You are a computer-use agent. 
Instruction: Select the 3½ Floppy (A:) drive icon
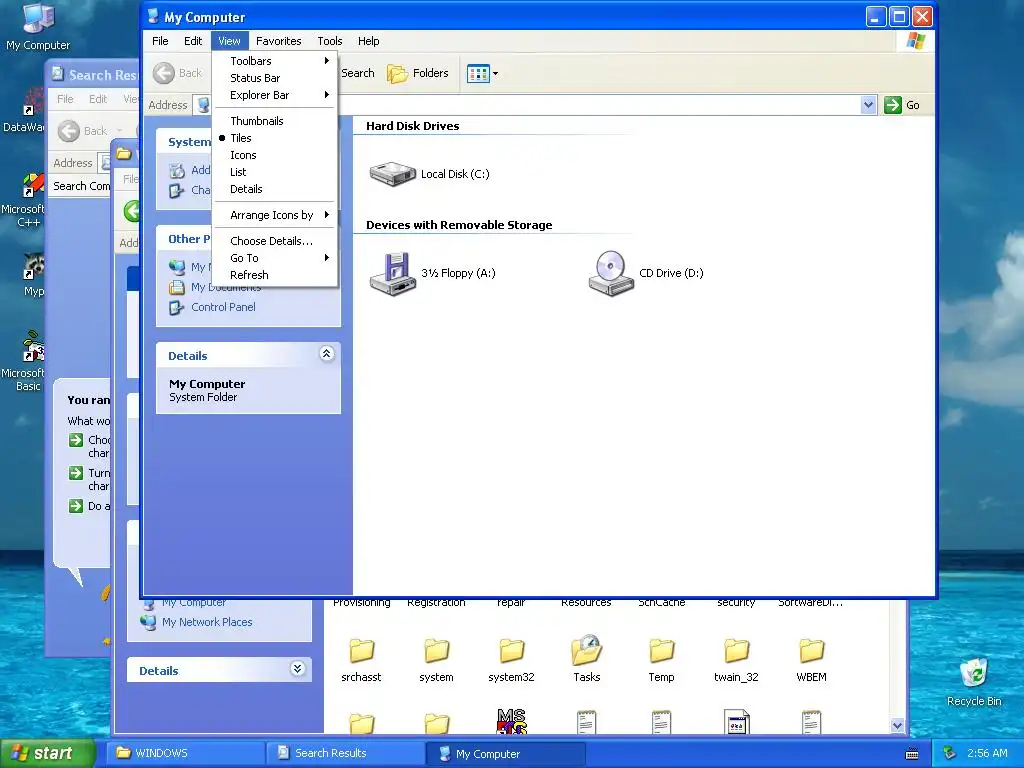click(392, 274)
